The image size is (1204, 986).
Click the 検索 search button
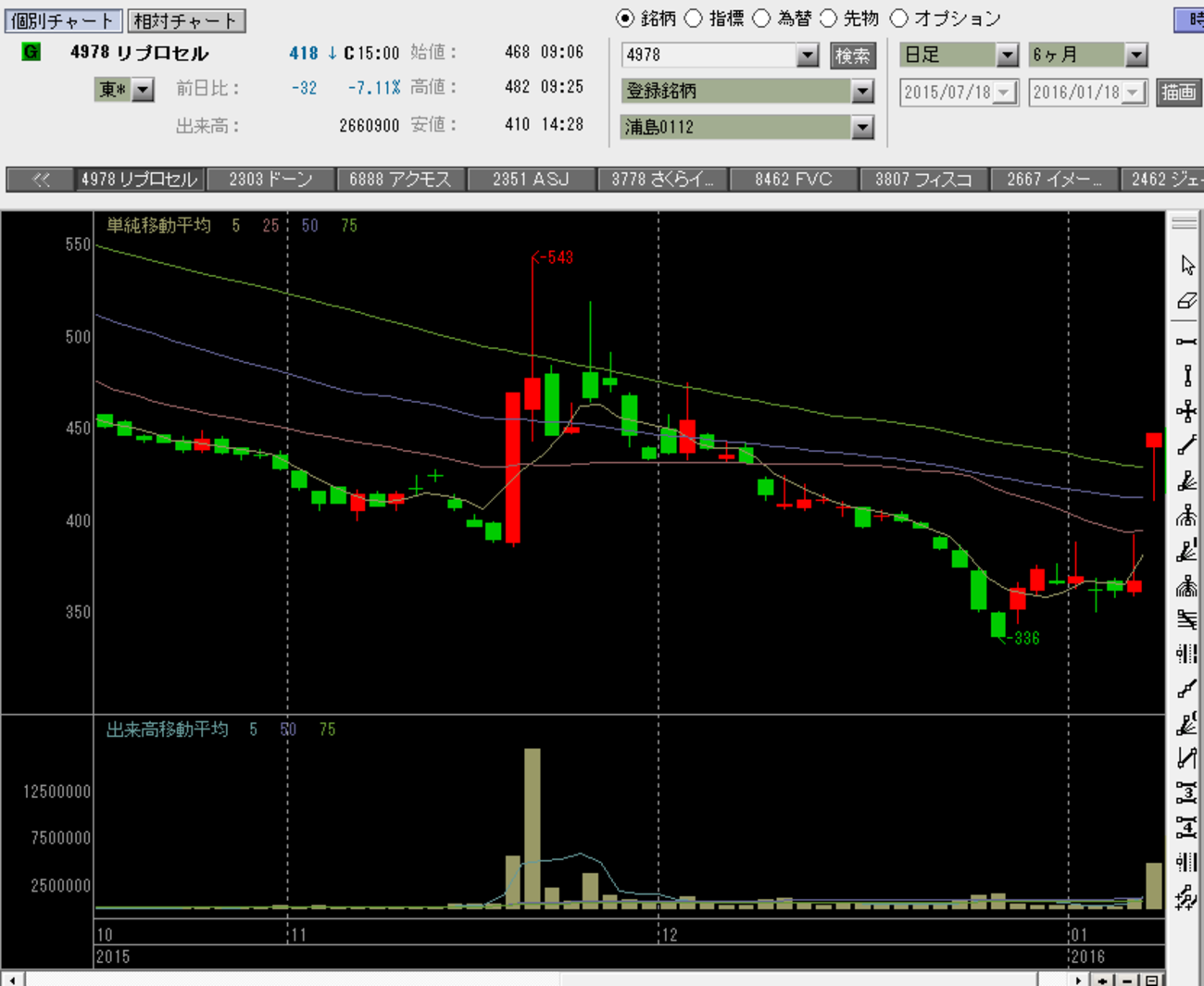point(853,56)
